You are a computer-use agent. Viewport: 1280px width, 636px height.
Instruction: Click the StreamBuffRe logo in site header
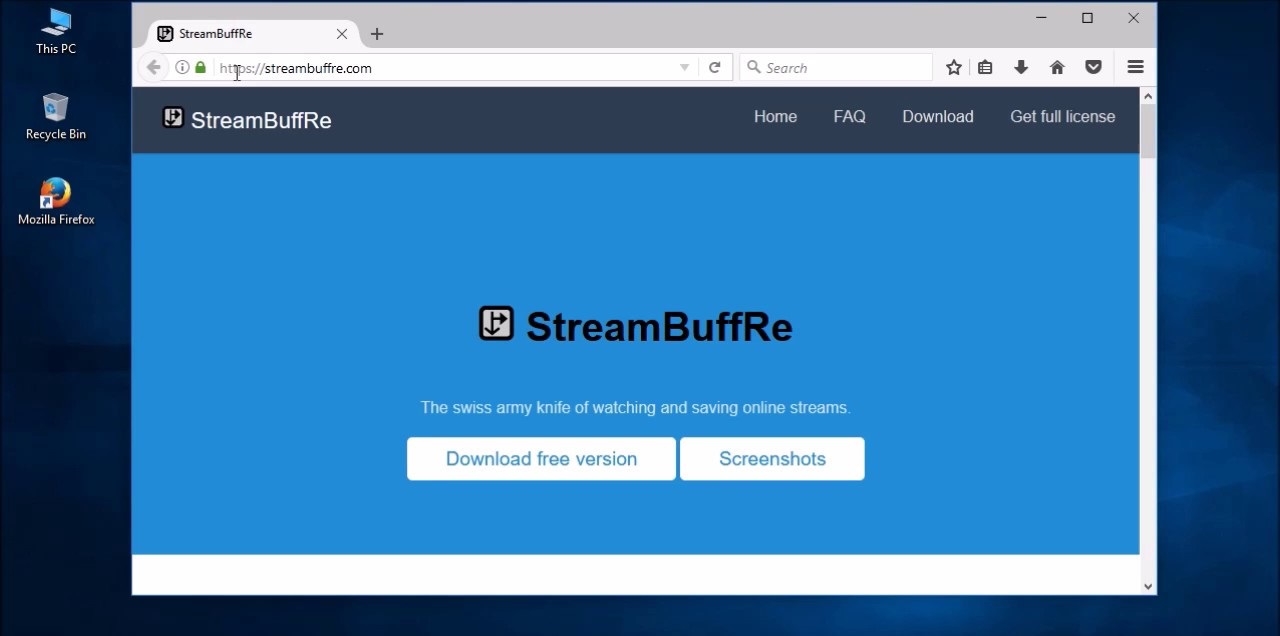click(x=173, y=118)
